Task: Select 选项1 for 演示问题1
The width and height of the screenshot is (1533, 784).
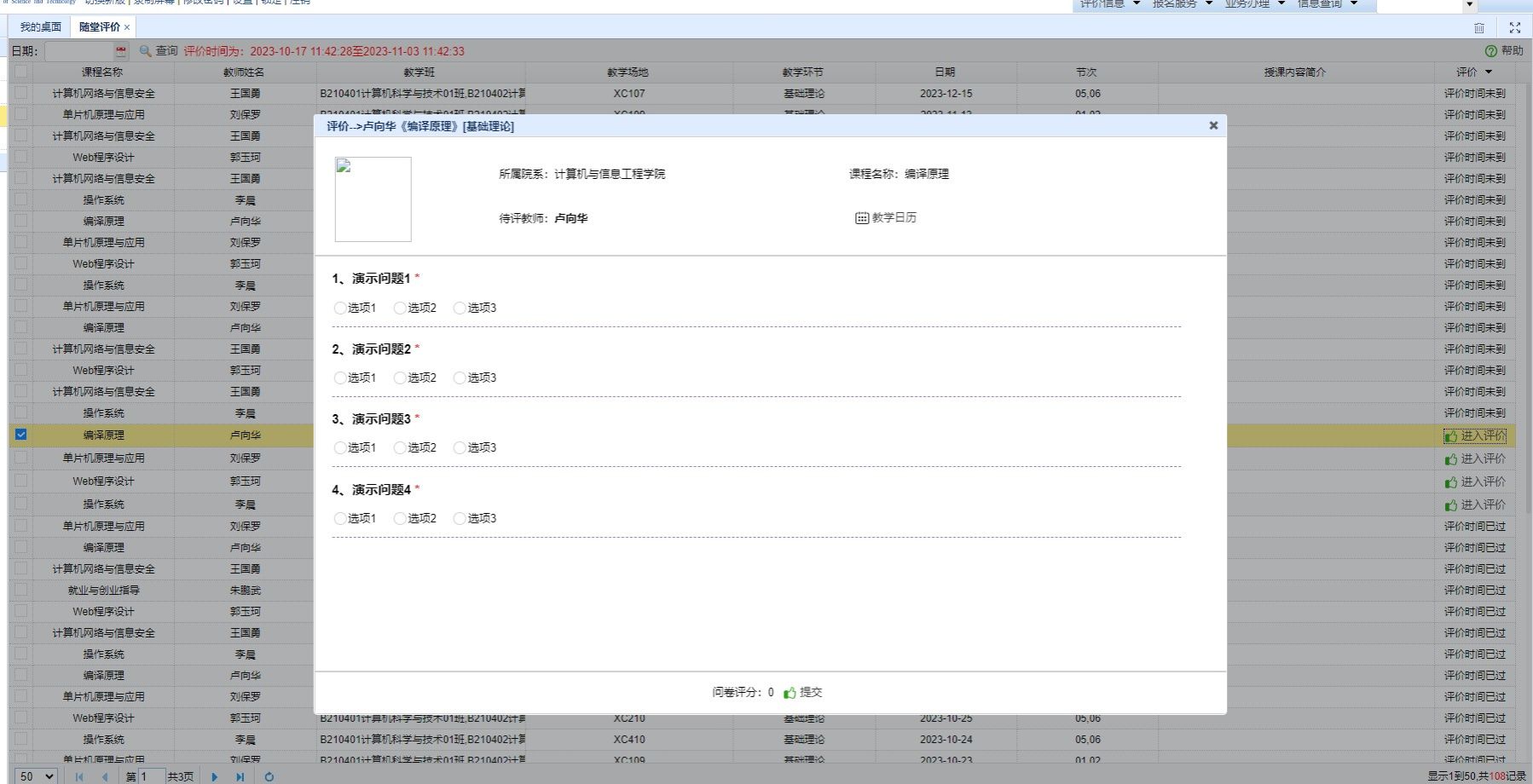Action: point(340,308)
